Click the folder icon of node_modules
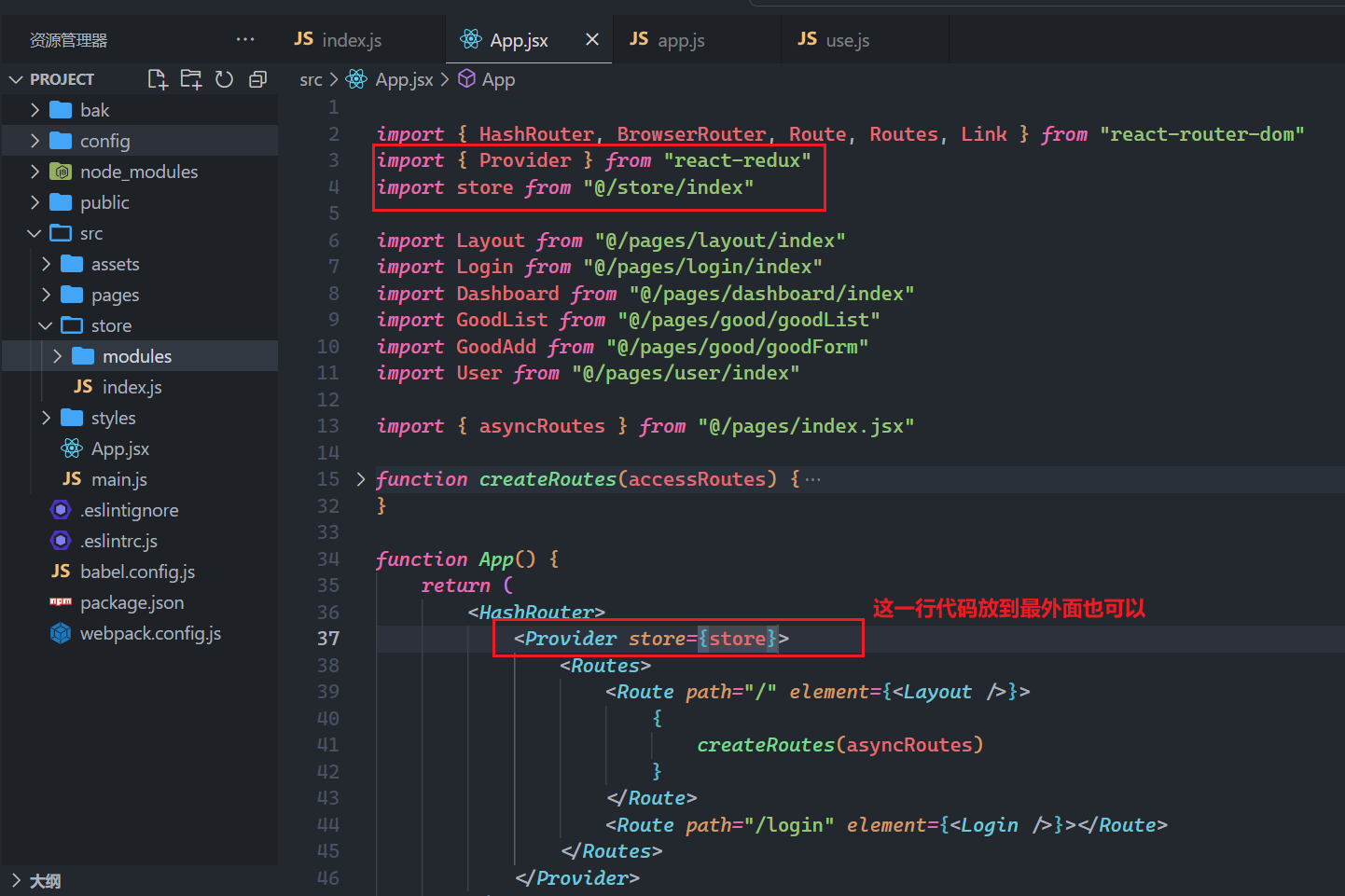 pos(61,172)
